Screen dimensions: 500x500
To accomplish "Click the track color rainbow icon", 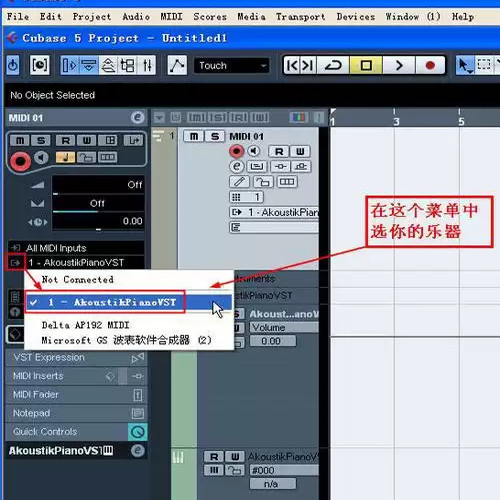I will 298,117.
